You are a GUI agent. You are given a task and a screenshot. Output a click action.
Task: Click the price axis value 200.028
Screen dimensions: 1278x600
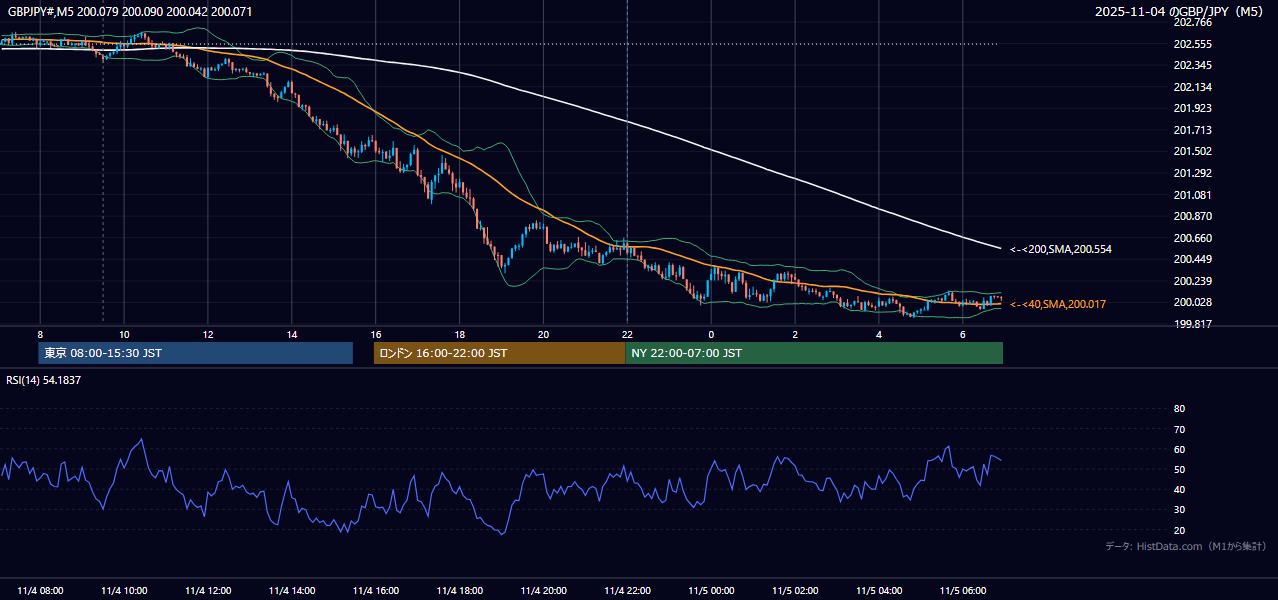pos(1192,302)
